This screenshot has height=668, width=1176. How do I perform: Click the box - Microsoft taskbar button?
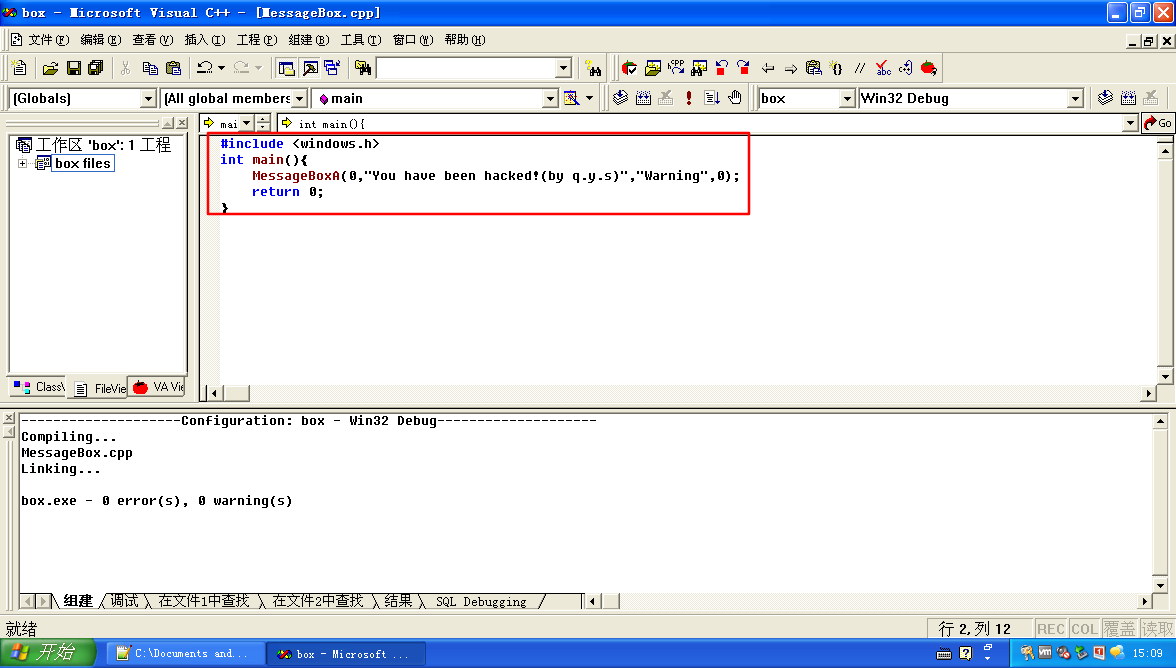coord(346,654)
